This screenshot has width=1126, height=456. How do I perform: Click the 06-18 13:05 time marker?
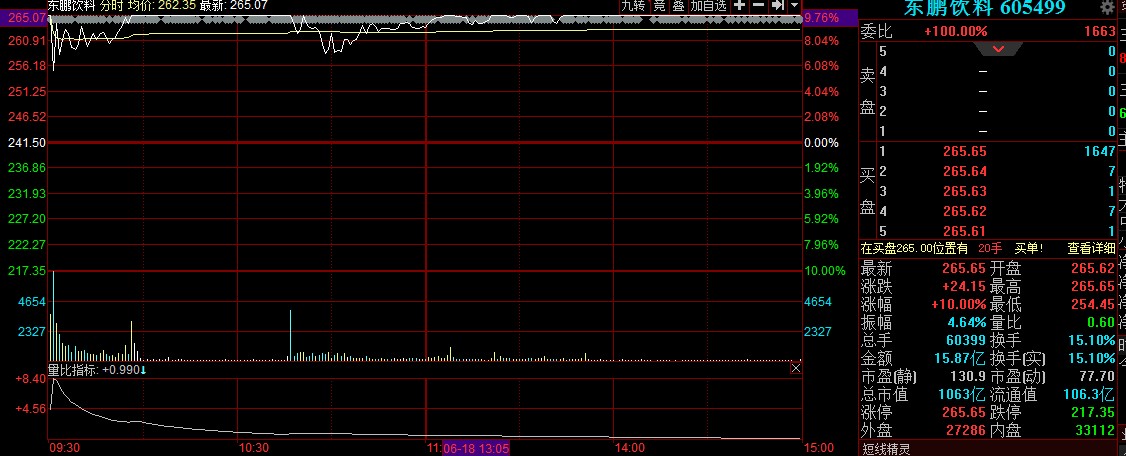pyautogui.click(x=476, y=448)
